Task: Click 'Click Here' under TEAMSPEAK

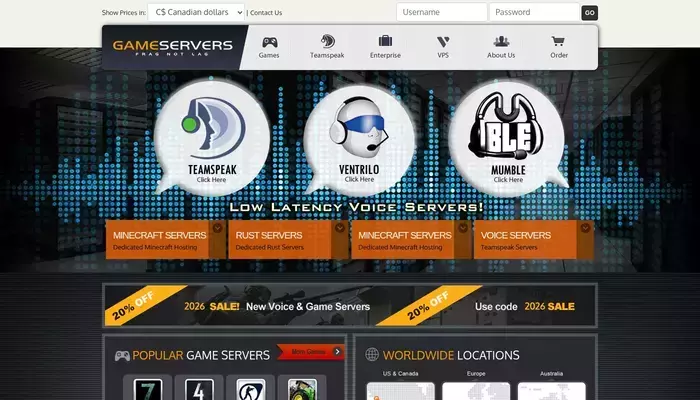Action: click(x=211, y=179)
